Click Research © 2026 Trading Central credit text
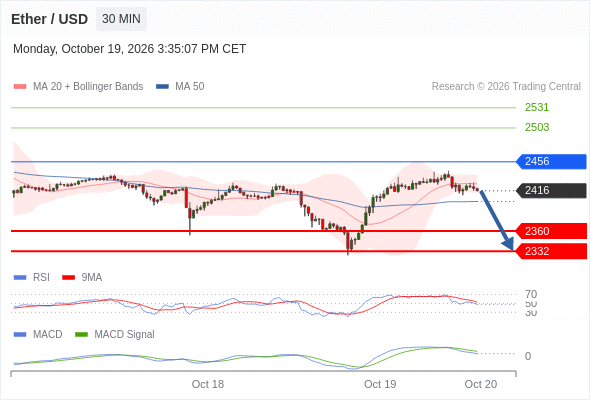Screen dimensions: 590x400 tap(506, 87)
